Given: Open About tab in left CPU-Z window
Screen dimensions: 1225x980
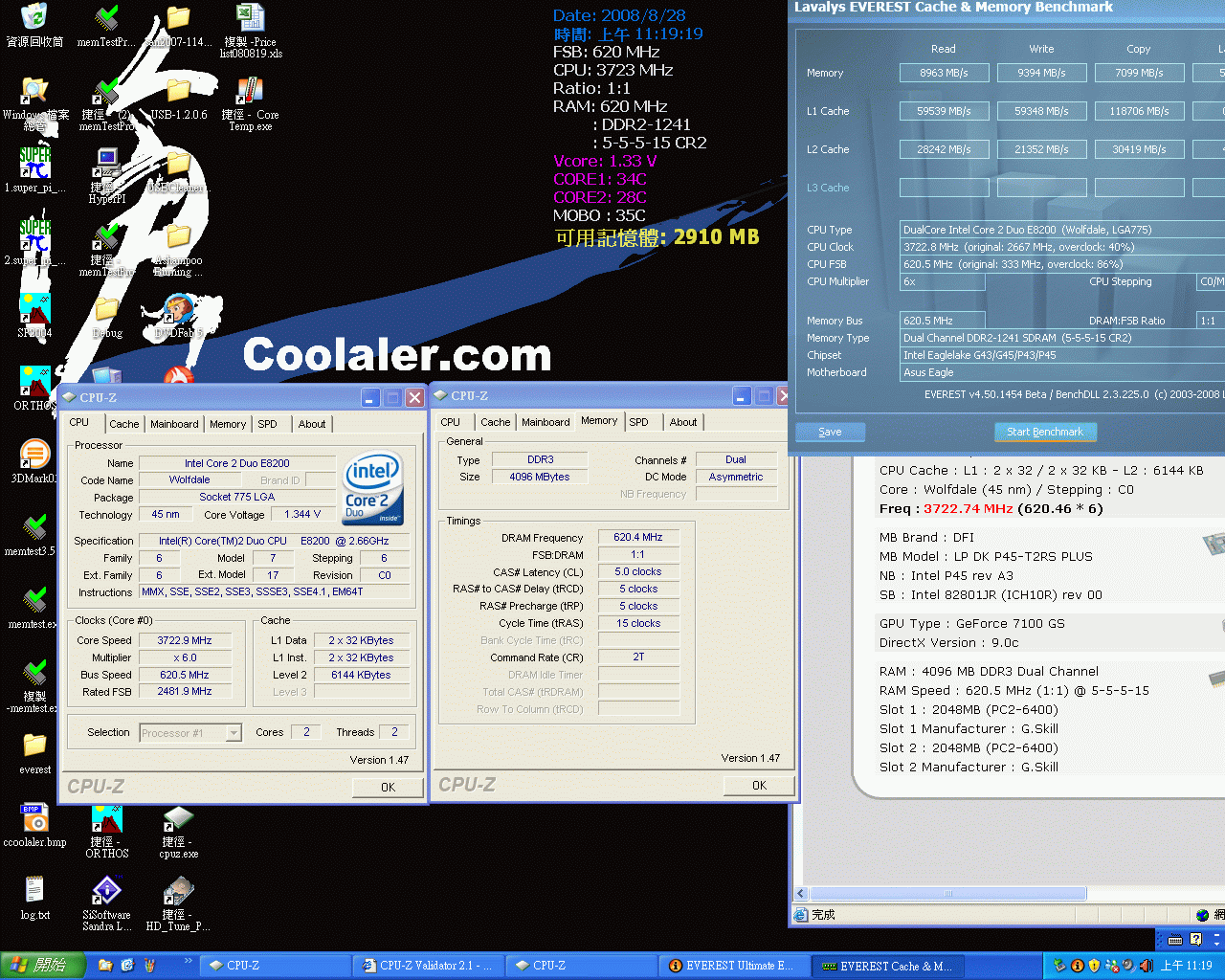Looking at the screenshot, I should point(312,424).
